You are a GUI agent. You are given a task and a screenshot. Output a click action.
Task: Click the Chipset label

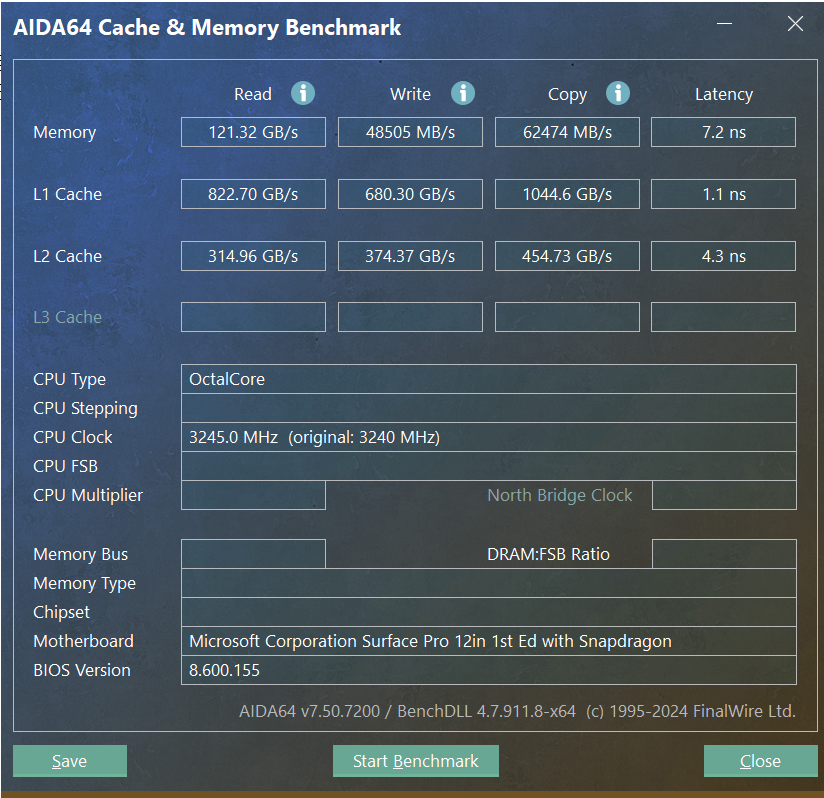click(x=61, y=612)
